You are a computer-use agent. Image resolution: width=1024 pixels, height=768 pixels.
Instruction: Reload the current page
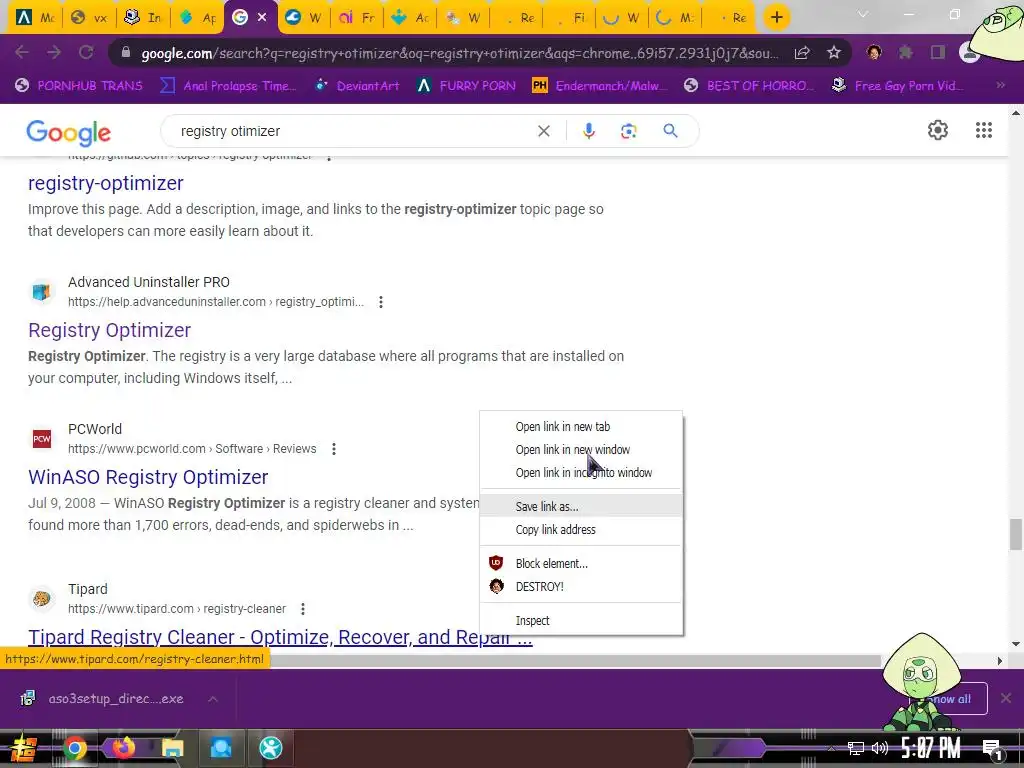pos(86,52)
